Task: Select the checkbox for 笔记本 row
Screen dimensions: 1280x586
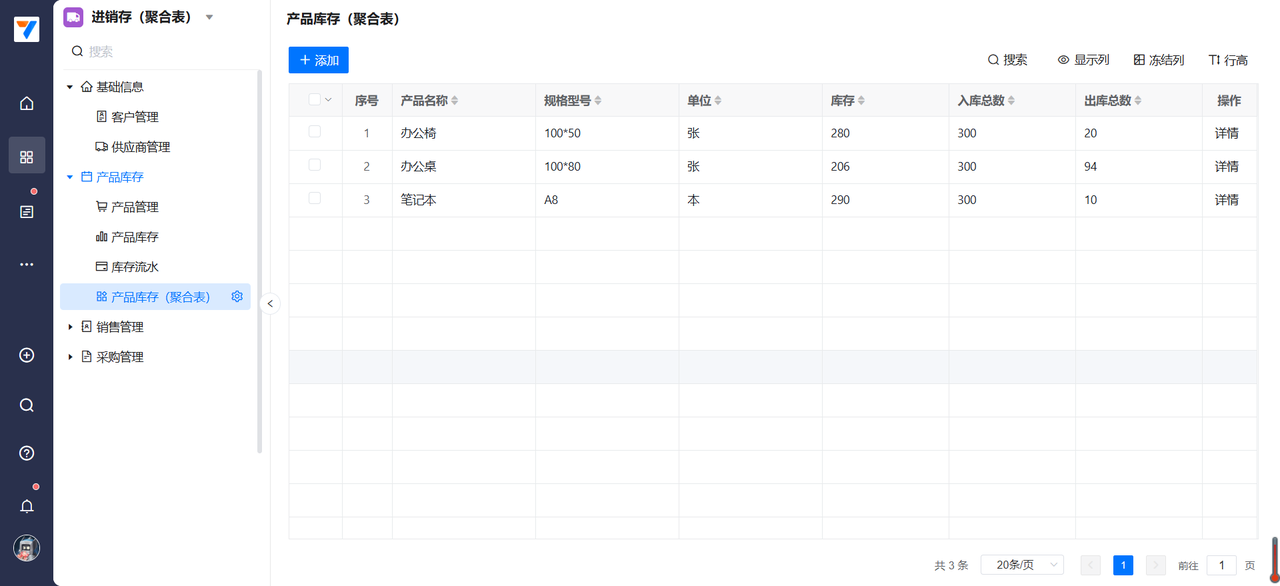Action: 315,199
